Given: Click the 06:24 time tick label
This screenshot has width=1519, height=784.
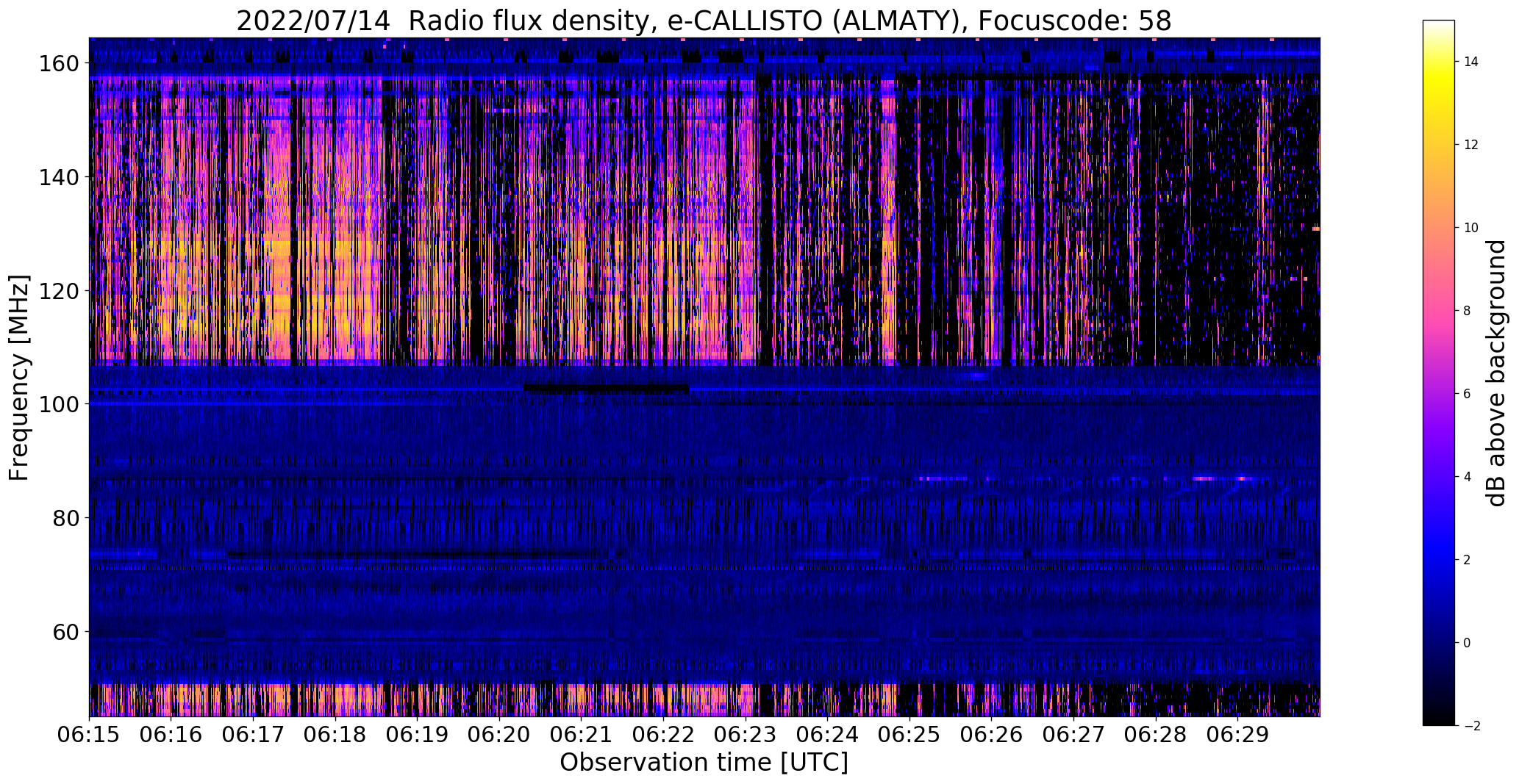Looking at the screenshot, I should tap(828, 735).
